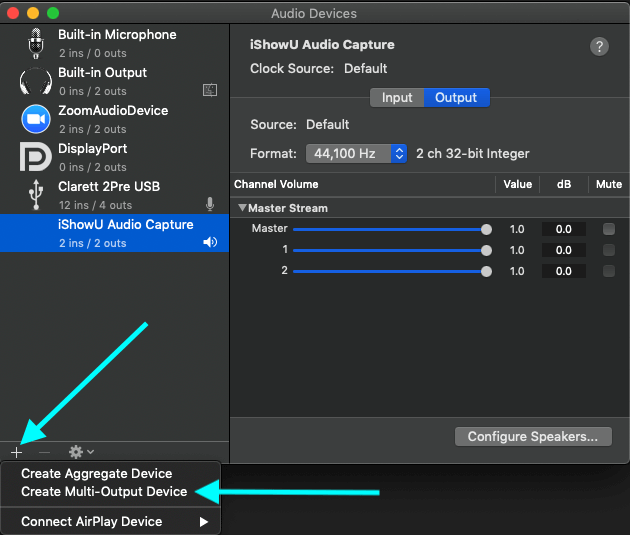Click the channel 2 dB value field
The image size is (630, 535).
(x=564, y=271)
